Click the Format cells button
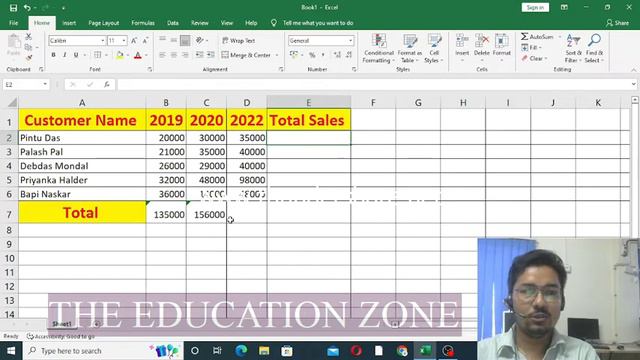Screen dimensions: 640x360 point(502,48)
